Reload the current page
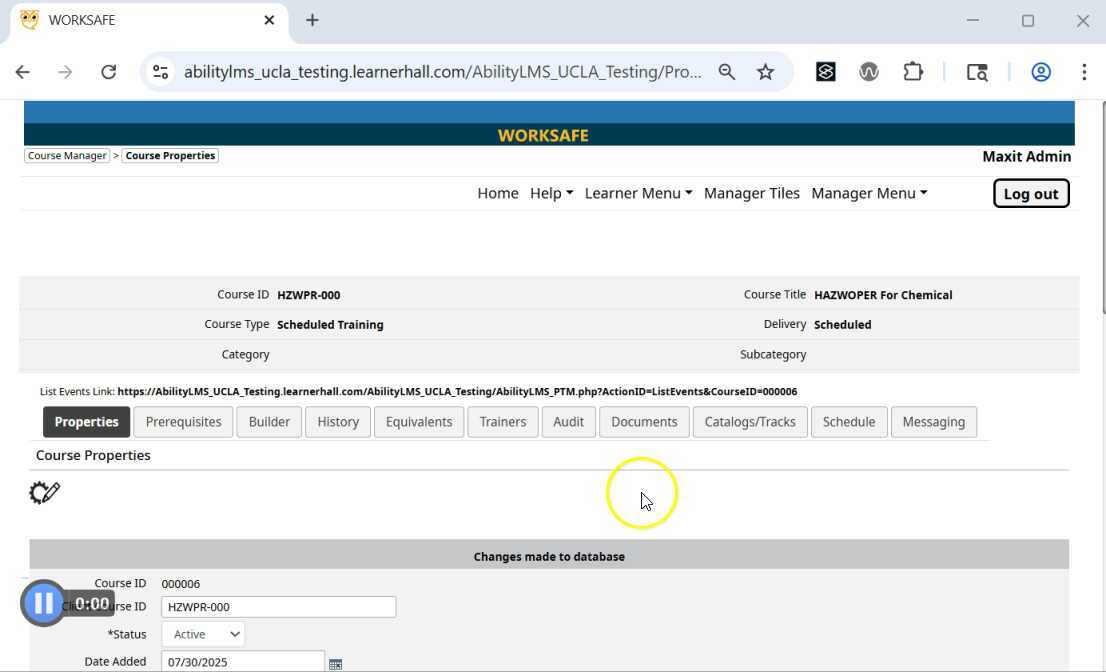 108,72
